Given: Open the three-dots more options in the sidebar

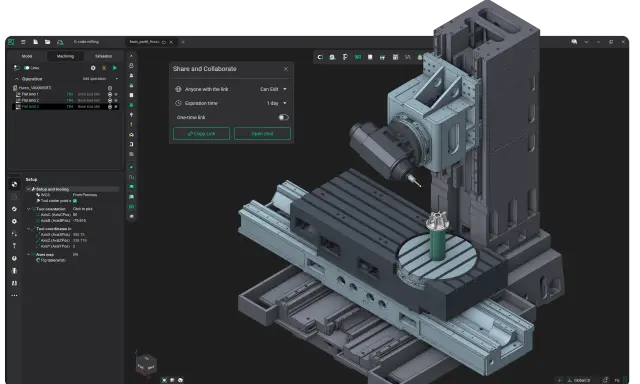Looking at the screenshot, I should 14,295.
